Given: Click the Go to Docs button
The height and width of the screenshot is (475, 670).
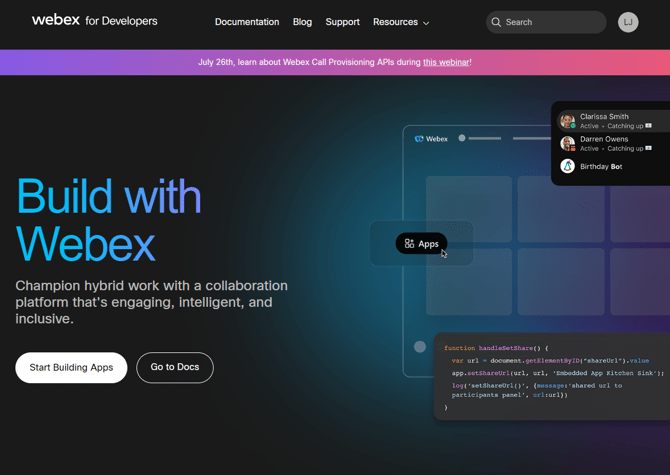Looking at the screenshot, I should click(175, 367).
